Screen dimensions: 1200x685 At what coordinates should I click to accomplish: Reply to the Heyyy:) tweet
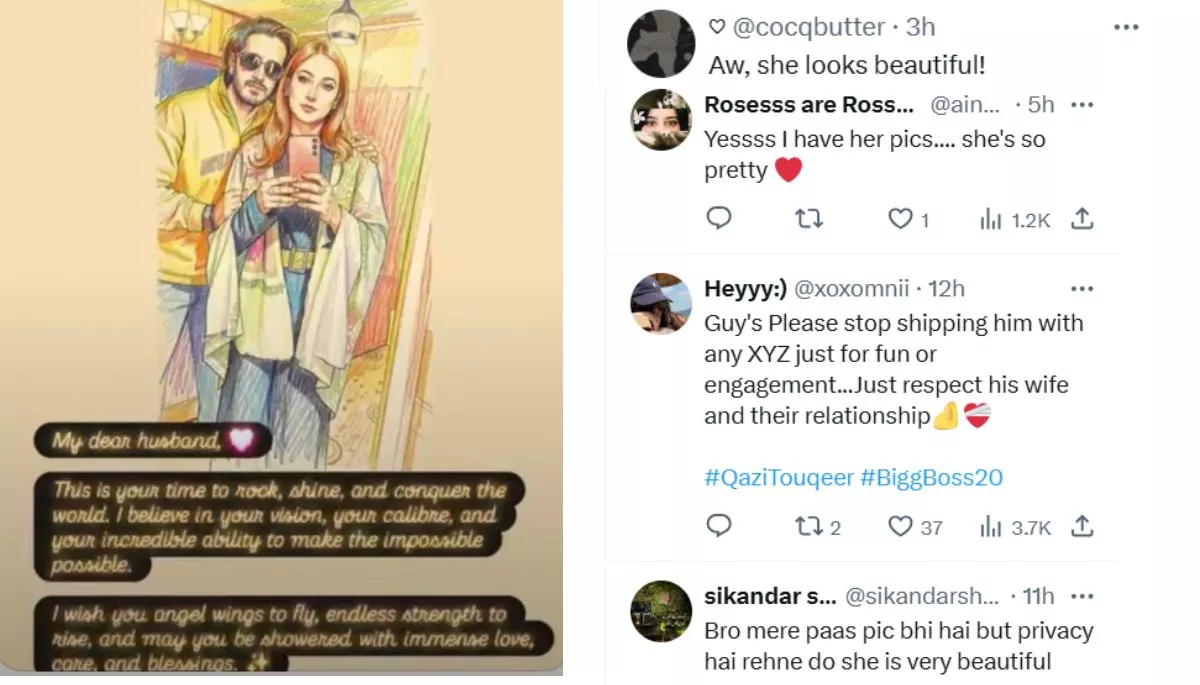click(719, 525)
